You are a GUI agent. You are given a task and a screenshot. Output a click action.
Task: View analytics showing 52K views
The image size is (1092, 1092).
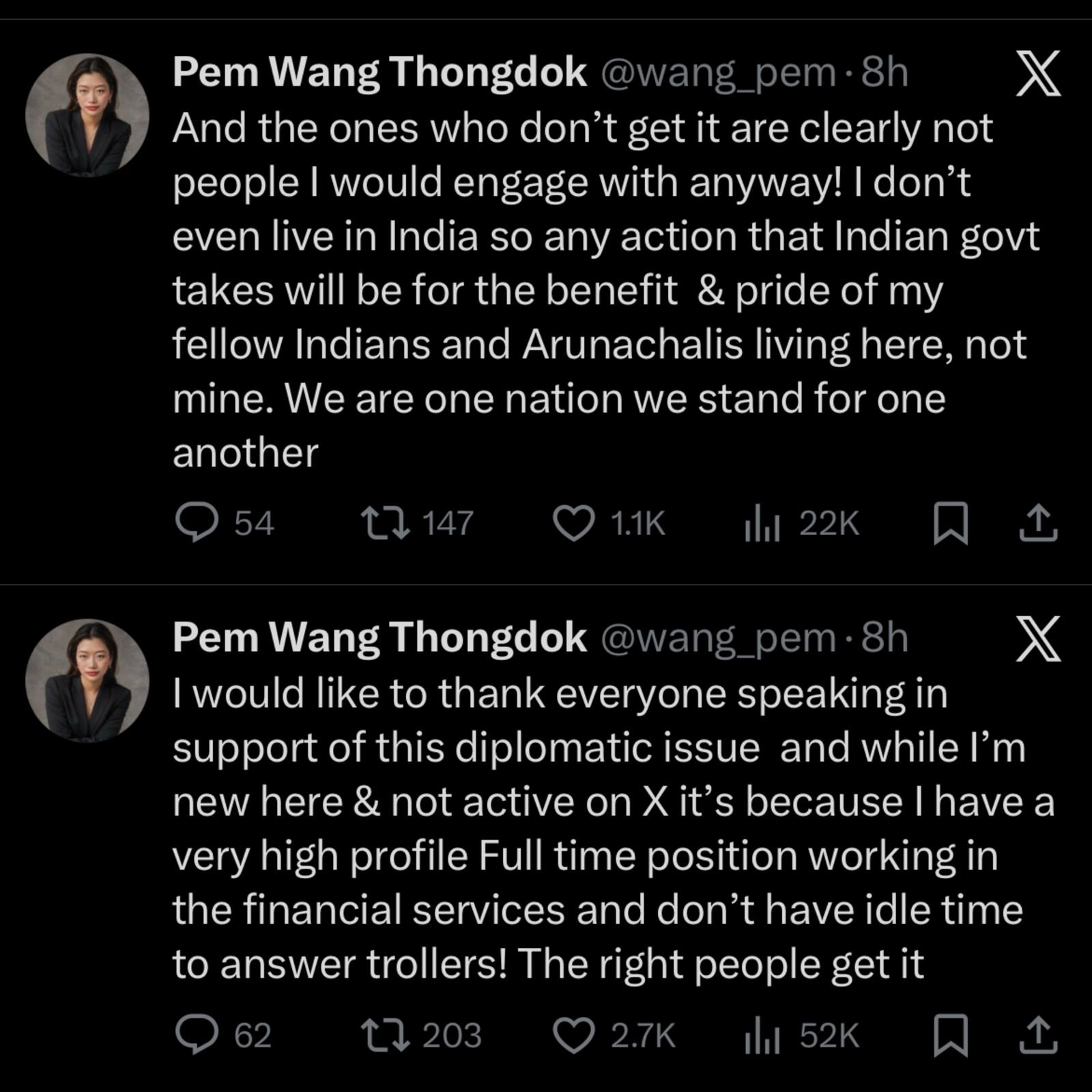click(762, 1036)
